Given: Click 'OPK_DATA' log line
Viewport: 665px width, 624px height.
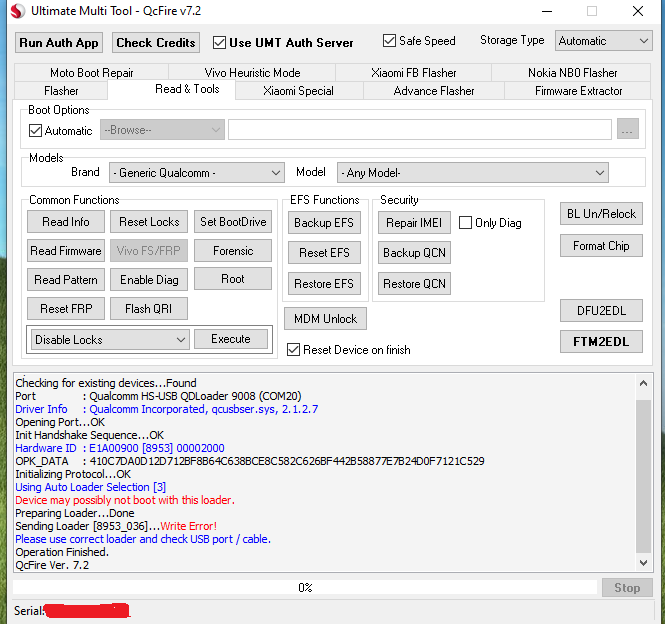Looking at the screenshot, I should tap(250, 461).
